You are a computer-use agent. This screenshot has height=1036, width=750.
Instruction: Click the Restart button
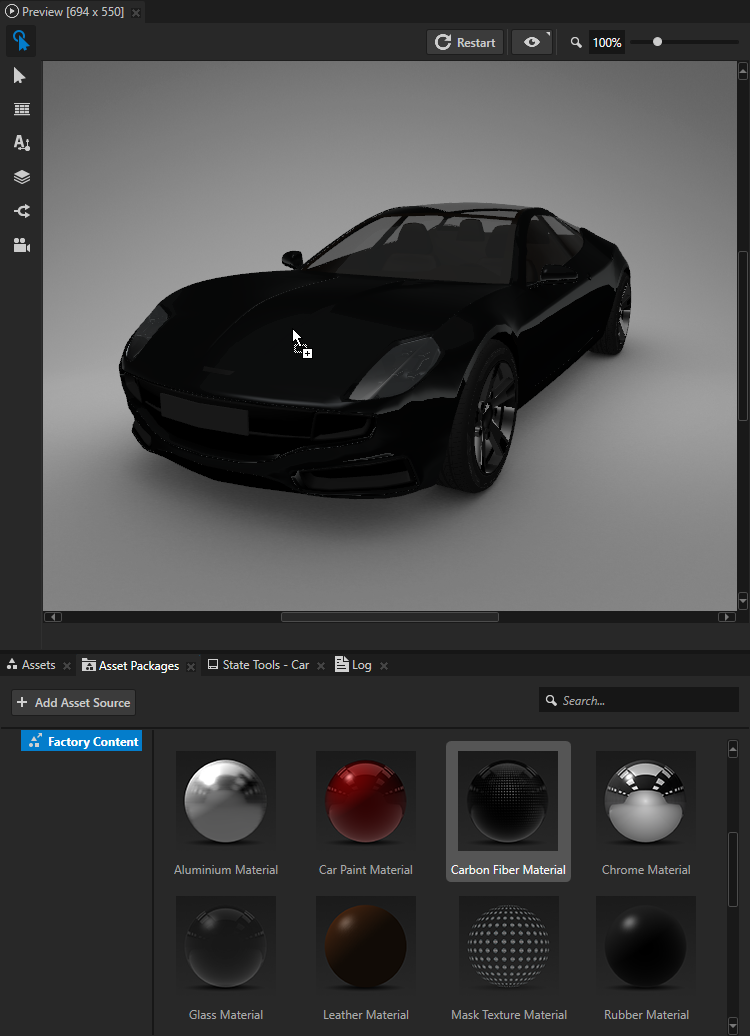pyautogui.click(x=465, y=42)
